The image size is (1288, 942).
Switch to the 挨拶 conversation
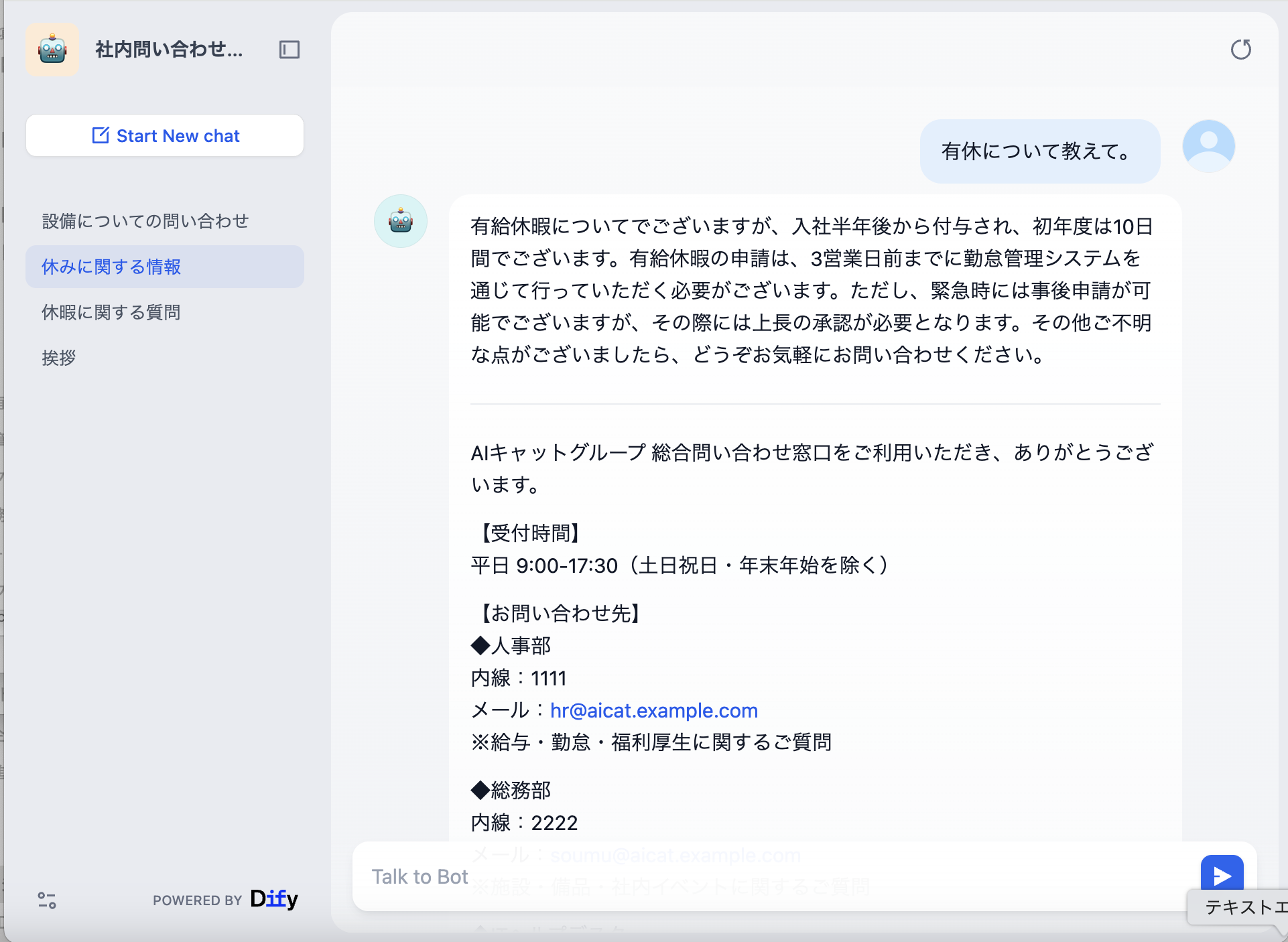59,358
